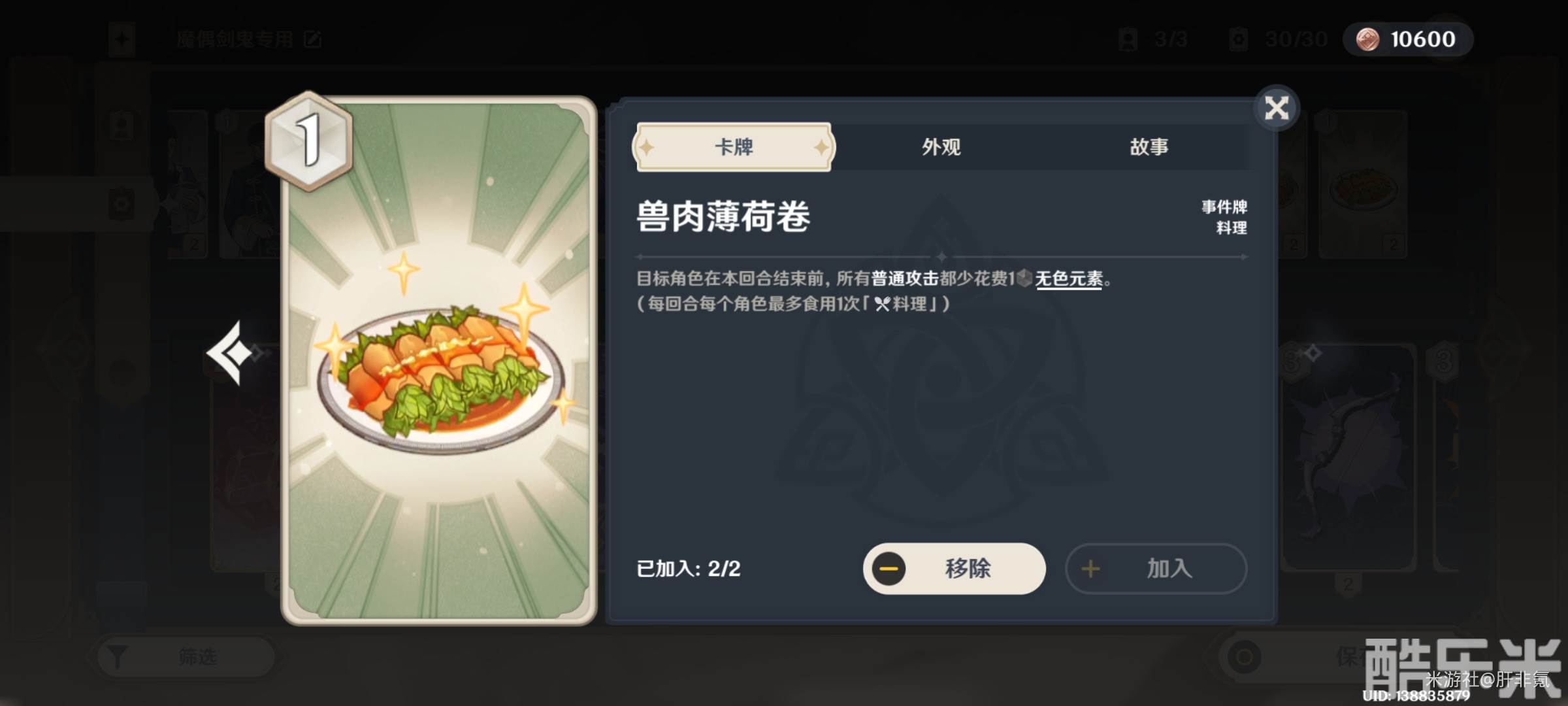Remove card with 移除 button
The height and width of the screenshot is (706, 1568).
[954, 569]
